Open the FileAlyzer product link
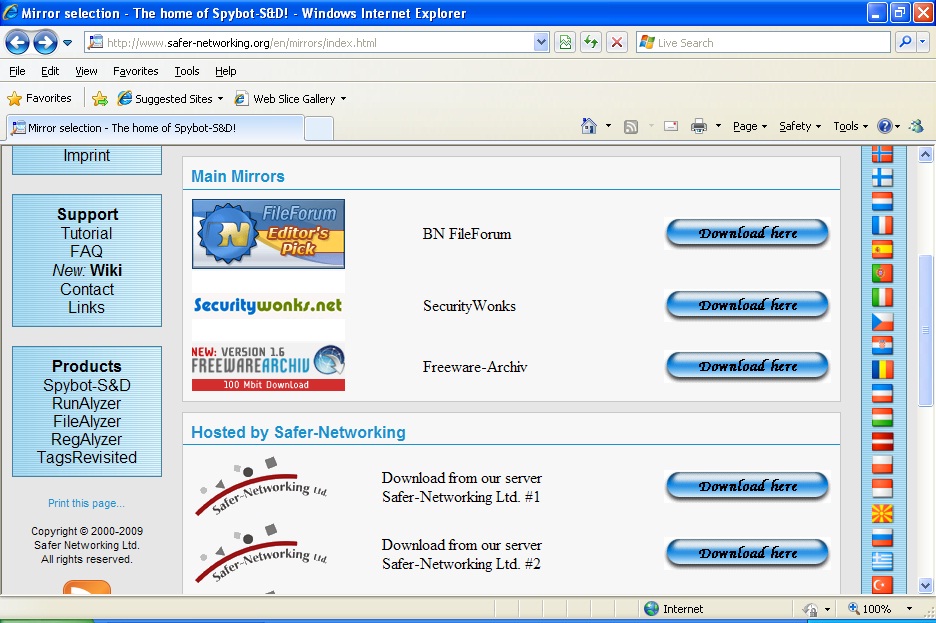Viewport: 936px width, 623px height. coord(87,422)
